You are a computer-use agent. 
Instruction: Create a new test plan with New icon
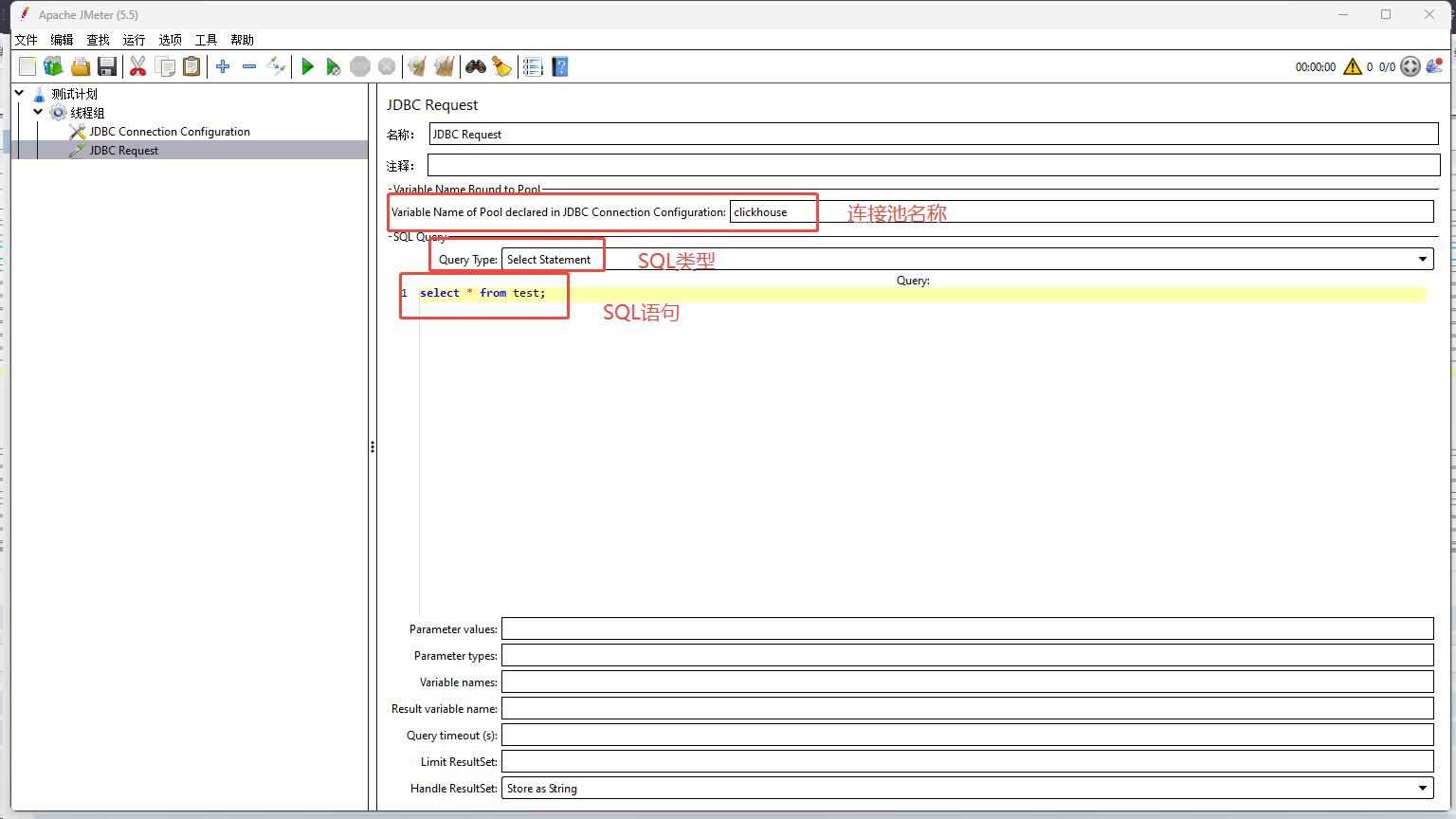(27, 66)
